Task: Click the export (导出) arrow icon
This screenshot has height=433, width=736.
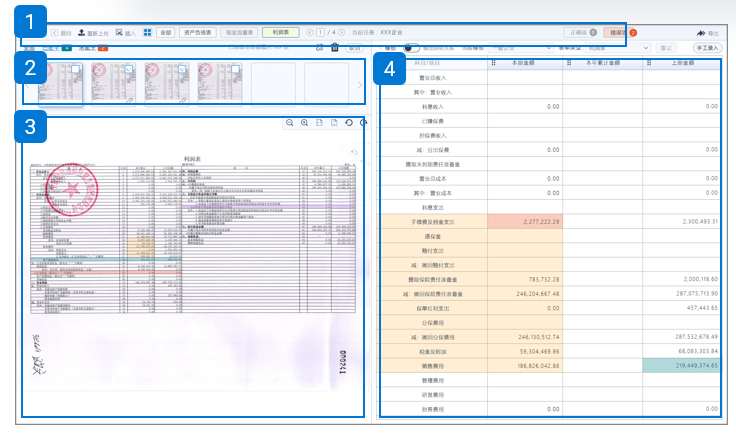Action: [x=702, y=33]
